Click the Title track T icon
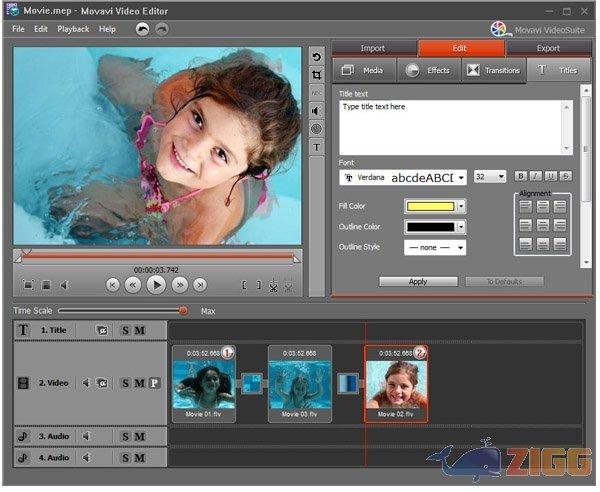 click(23, 330)
